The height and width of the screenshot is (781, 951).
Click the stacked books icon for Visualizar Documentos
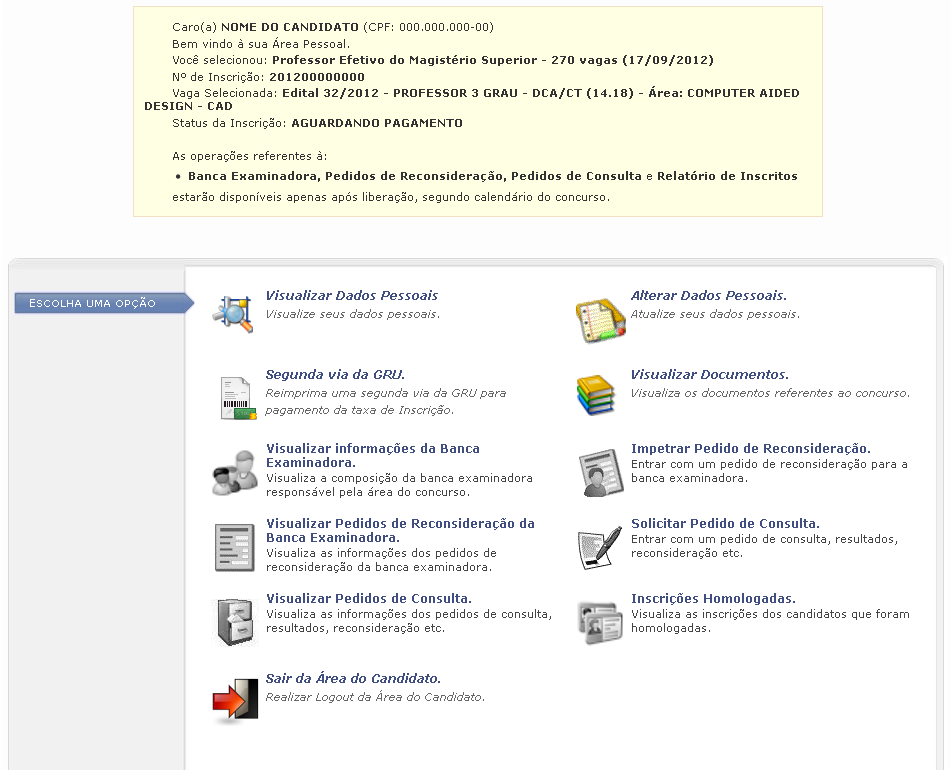[x=597, y=395]
